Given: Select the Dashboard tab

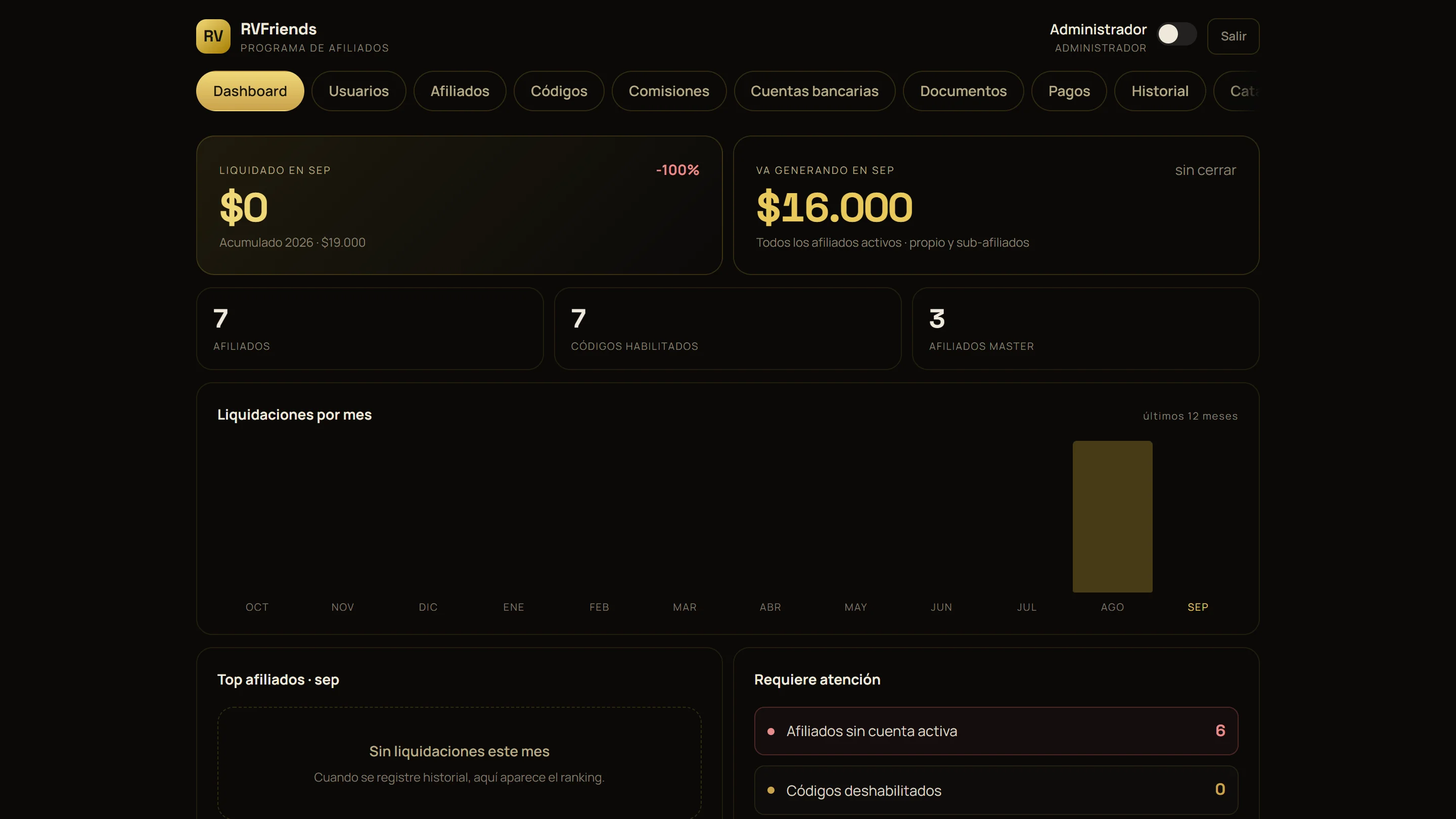Looking at the screenshot, I should point(250,91).
